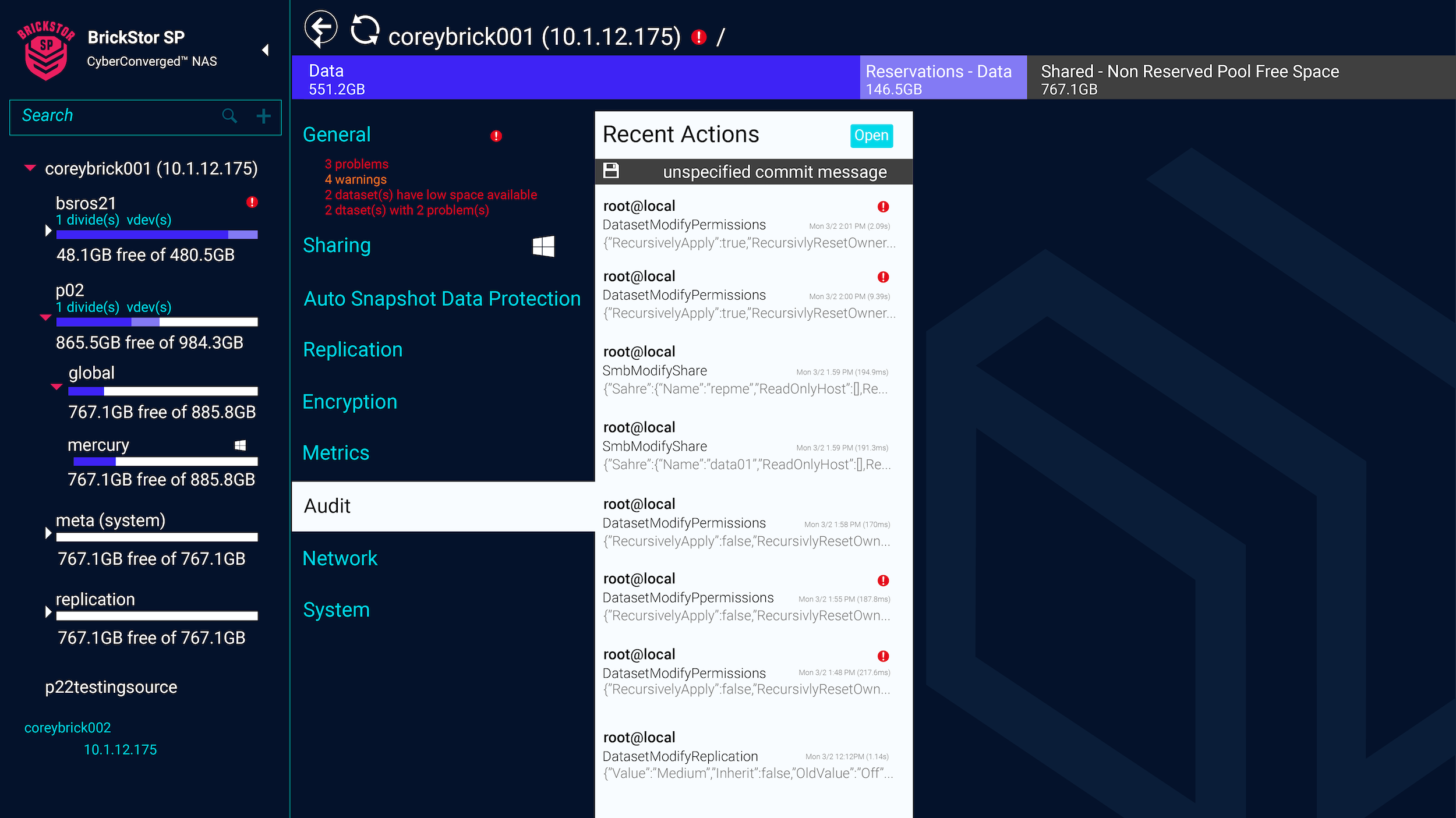Click the Open button in Recent Actions
Viewport: 1456px width, 818px height.
click(x=871, y=136)
